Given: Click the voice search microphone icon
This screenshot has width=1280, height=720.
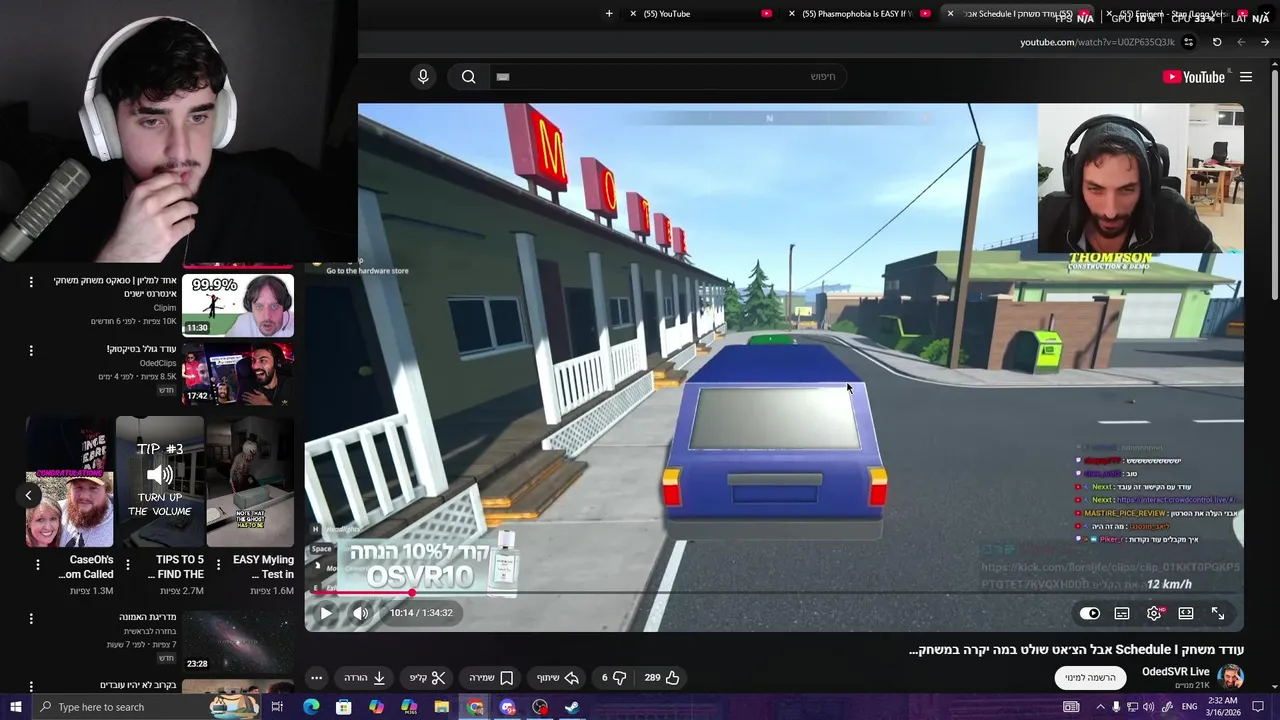Looking at the screenshot, I should click(x=423, y=77).
